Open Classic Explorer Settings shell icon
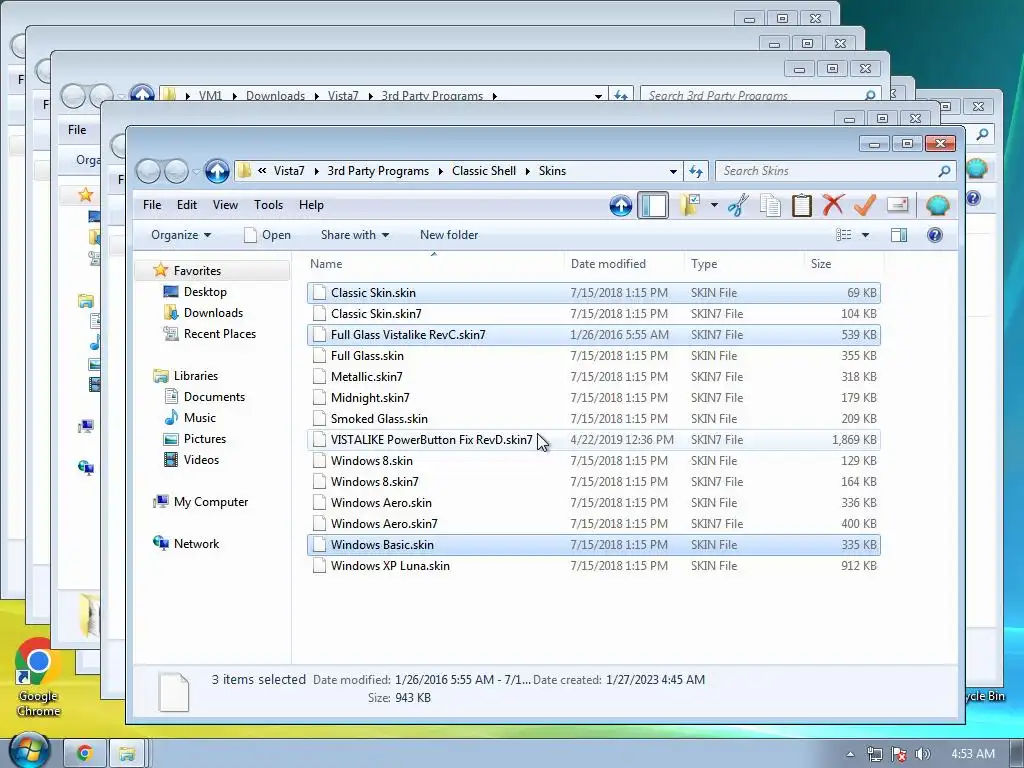The image size is (1024, 768). (x=938, y=206)
